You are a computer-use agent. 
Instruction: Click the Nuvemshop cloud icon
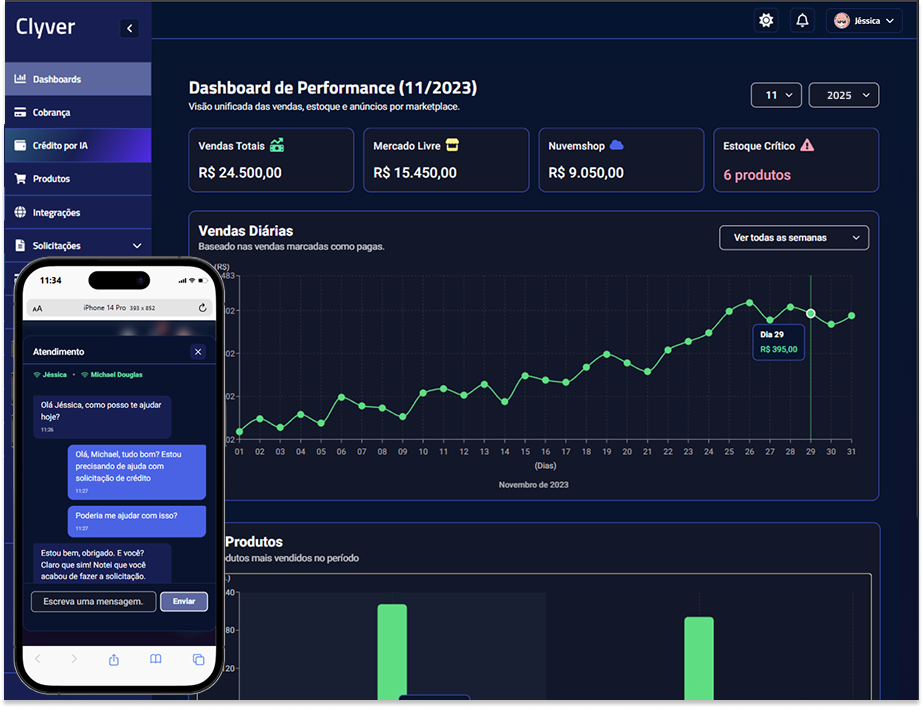[x=616, y=146]
